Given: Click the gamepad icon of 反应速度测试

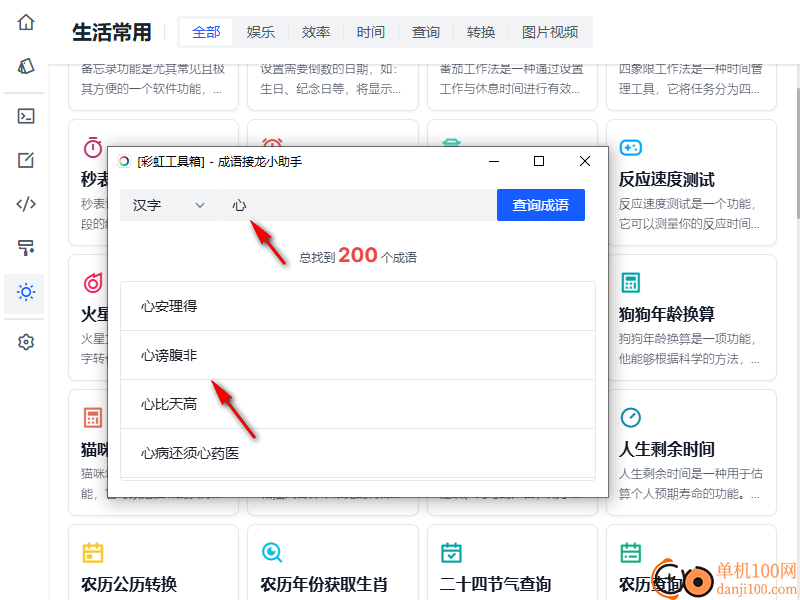Looking at the screenshot, I should 630,148.
